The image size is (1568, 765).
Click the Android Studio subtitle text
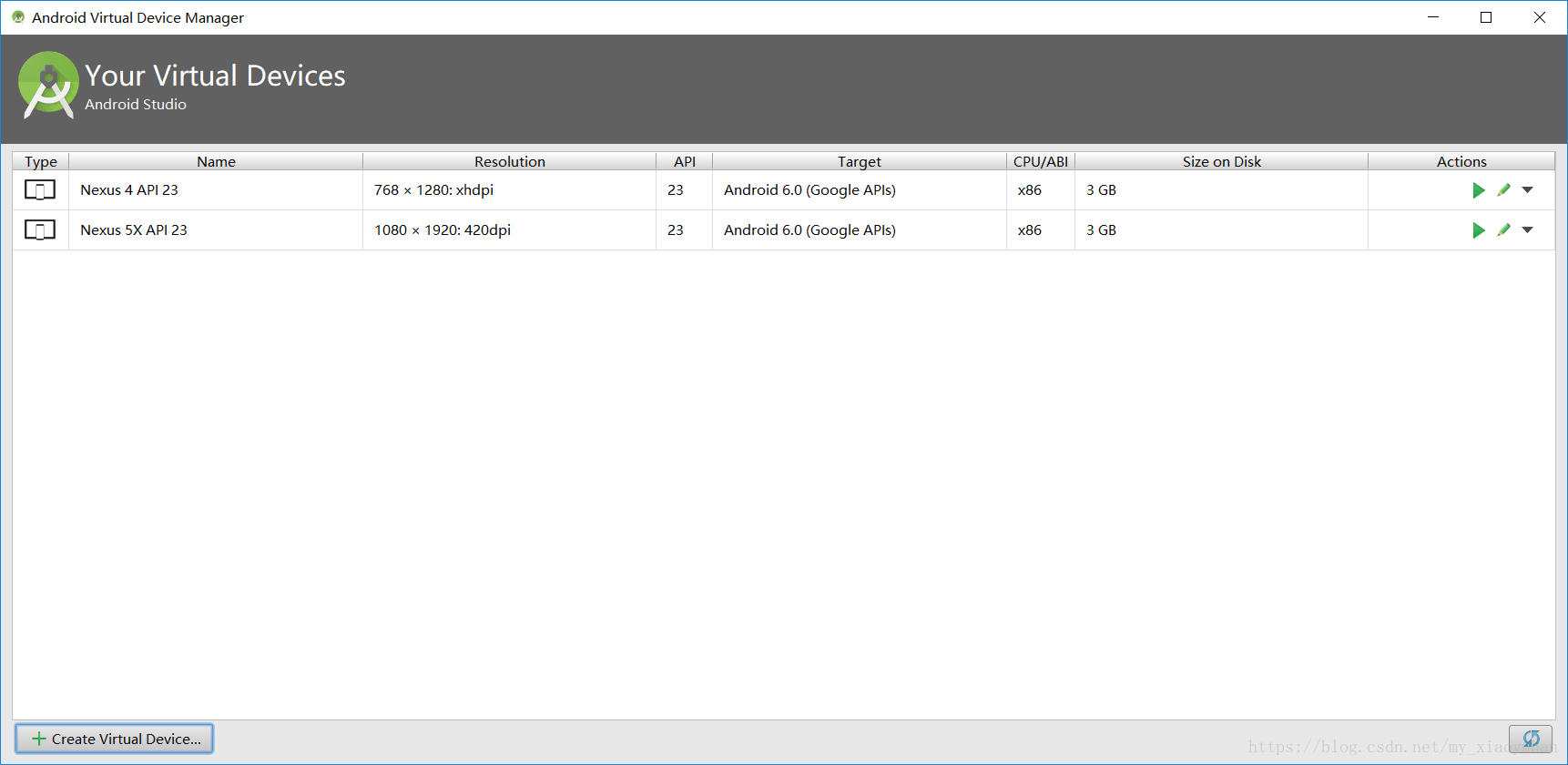tap(136, 105)
